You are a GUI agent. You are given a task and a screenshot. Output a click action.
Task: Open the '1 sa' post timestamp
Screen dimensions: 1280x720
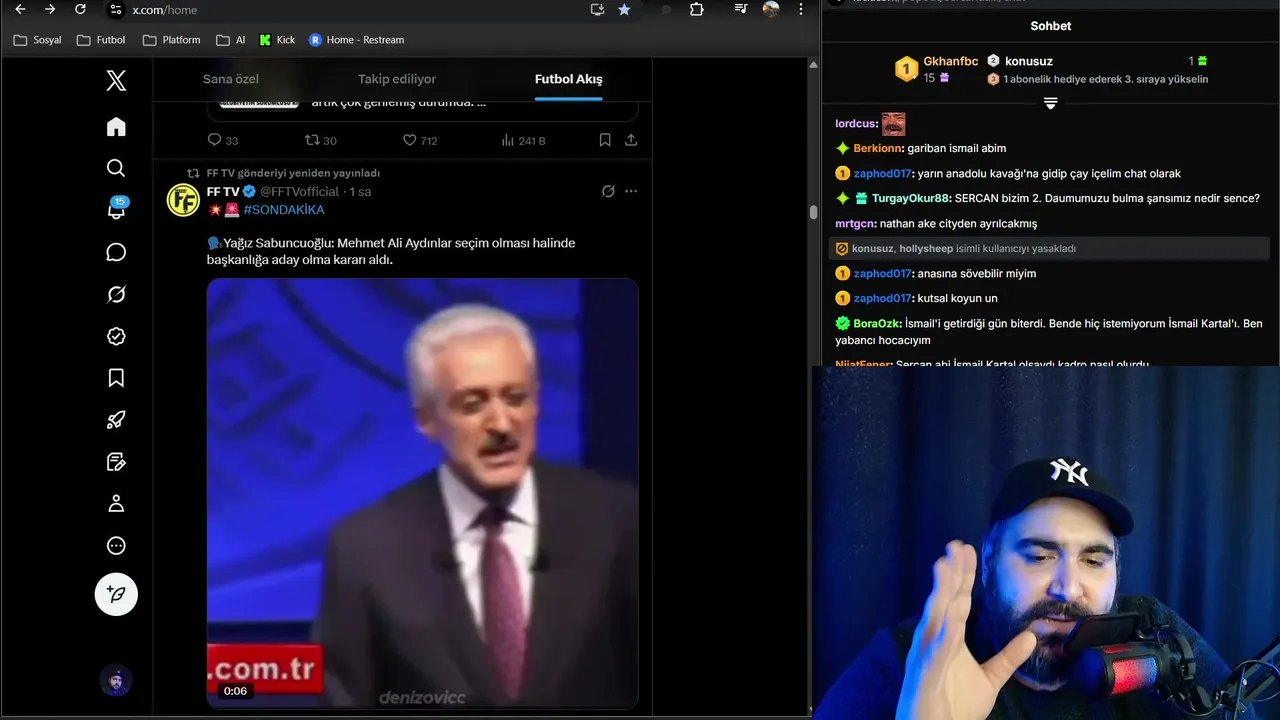360,191
